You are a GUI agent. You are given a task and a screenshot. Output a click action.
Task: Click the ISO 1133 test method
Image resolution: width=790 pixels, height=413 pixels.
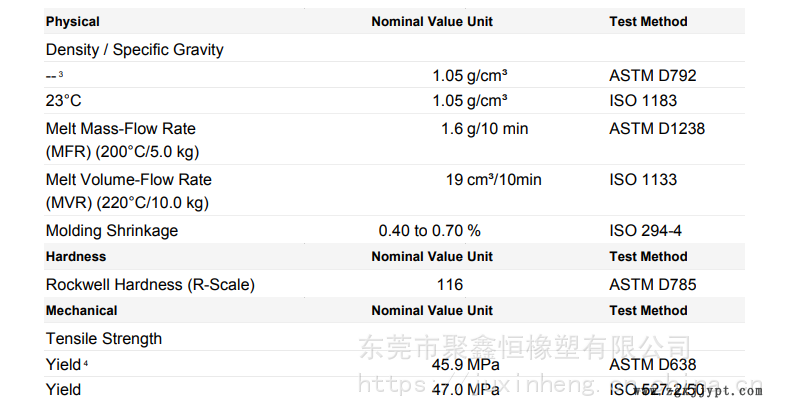tap(643, 180)
